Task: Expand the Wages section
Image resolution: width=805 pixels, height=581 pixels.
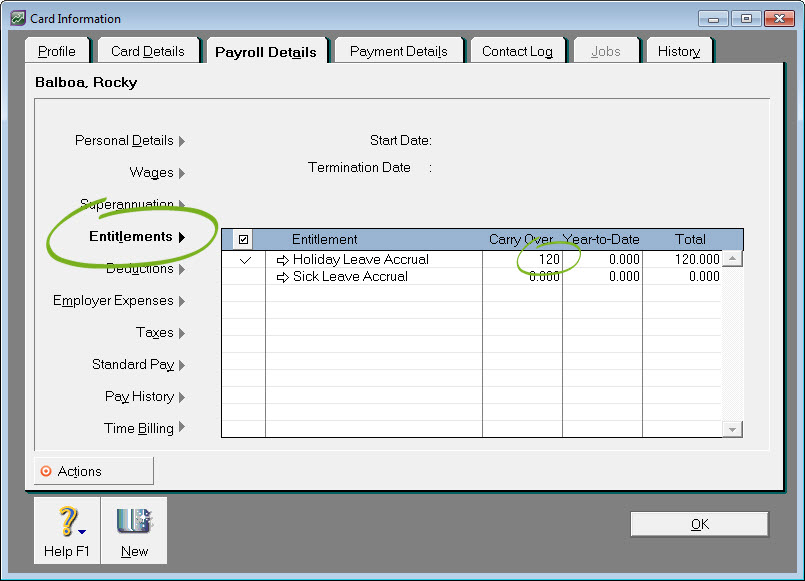Action: [157, 173]
